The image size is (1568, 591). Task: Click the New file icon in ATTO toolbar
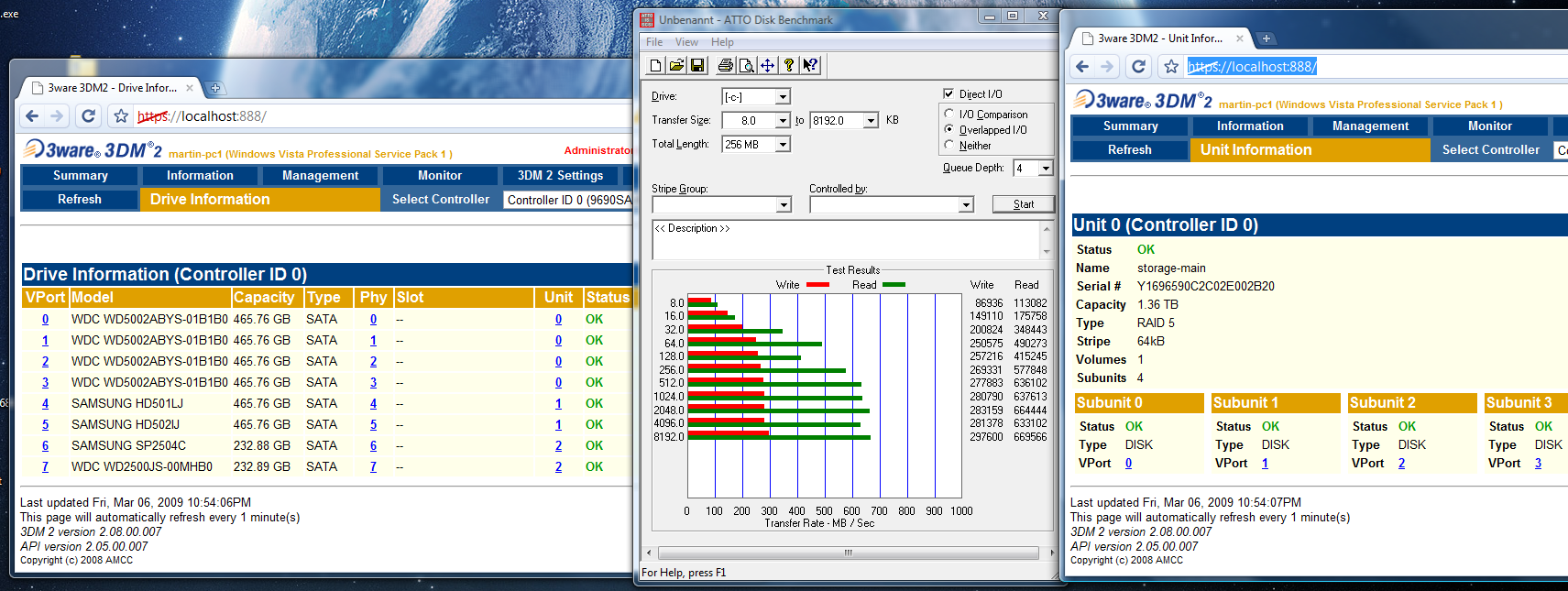(655, 65)
